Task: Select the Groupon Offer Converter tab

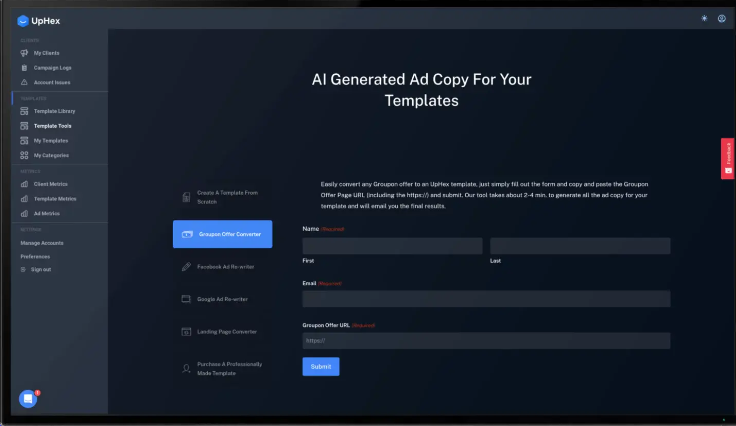Action: [x=222, y=234]
